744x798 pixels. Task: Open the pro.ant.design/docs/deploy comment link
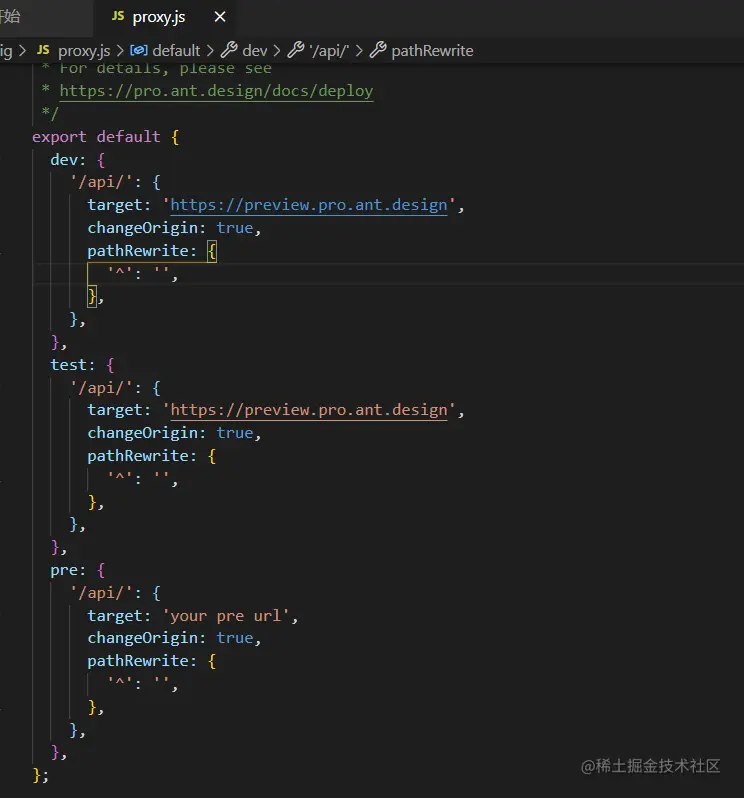pos(216,91)
